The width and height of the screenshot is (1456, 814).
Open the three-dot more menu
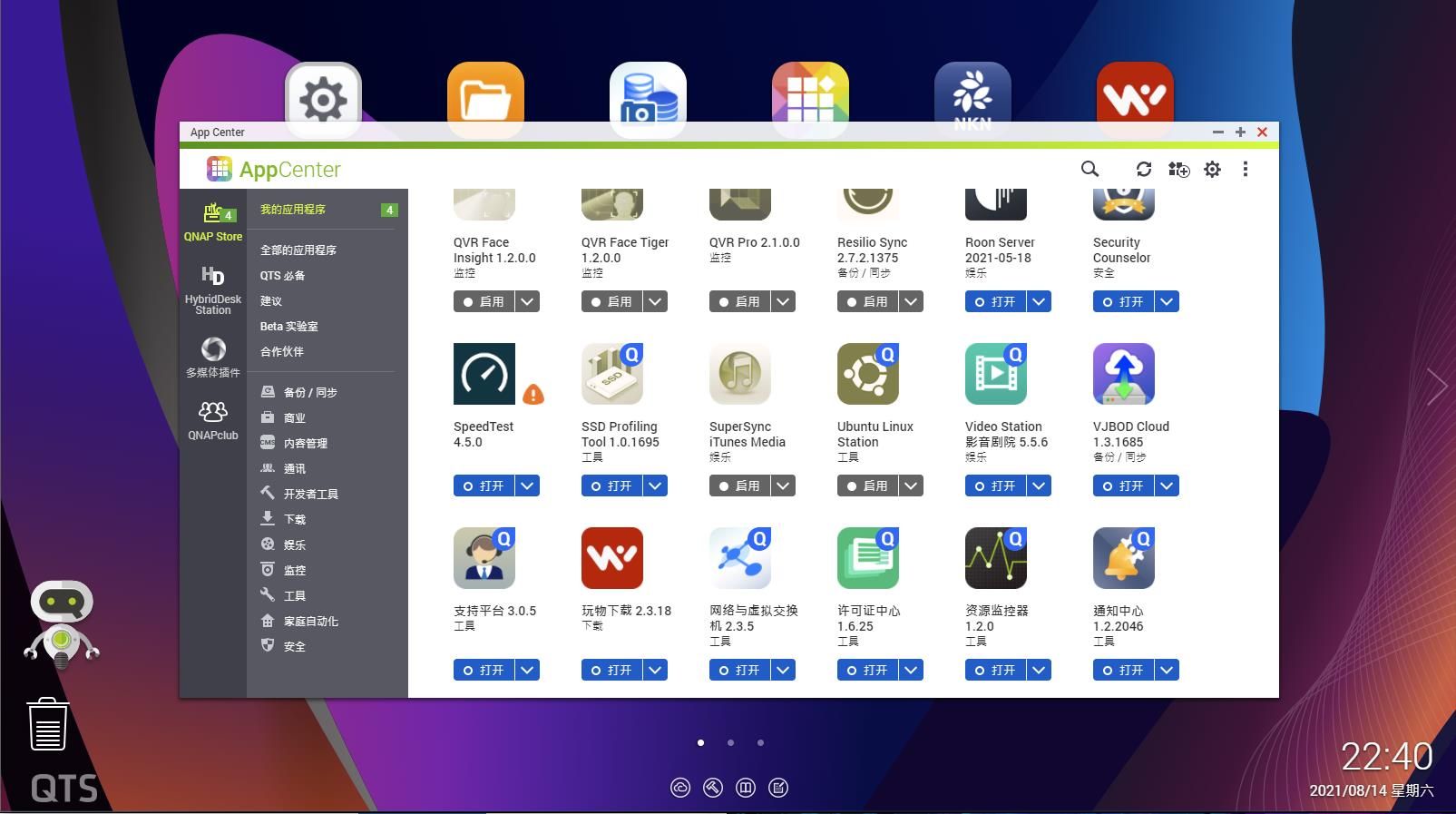[1245, 169]
